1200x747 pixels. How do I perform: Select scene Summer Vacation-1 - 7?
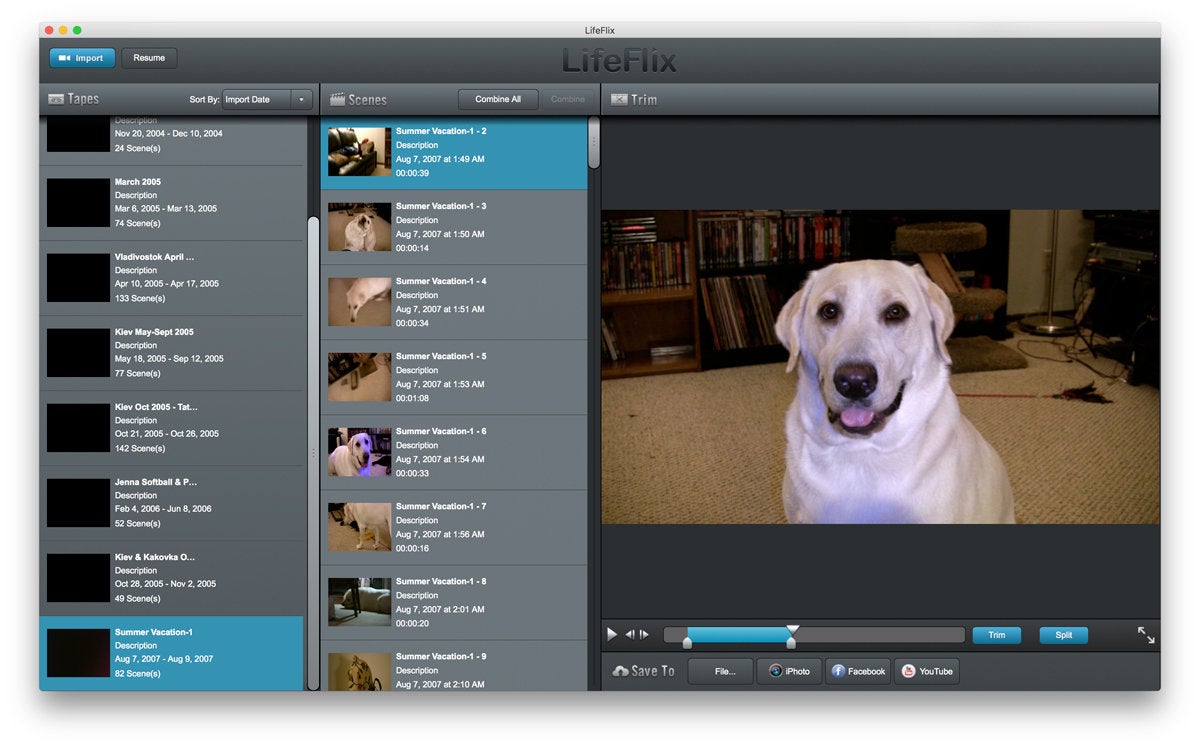[454, 528]
